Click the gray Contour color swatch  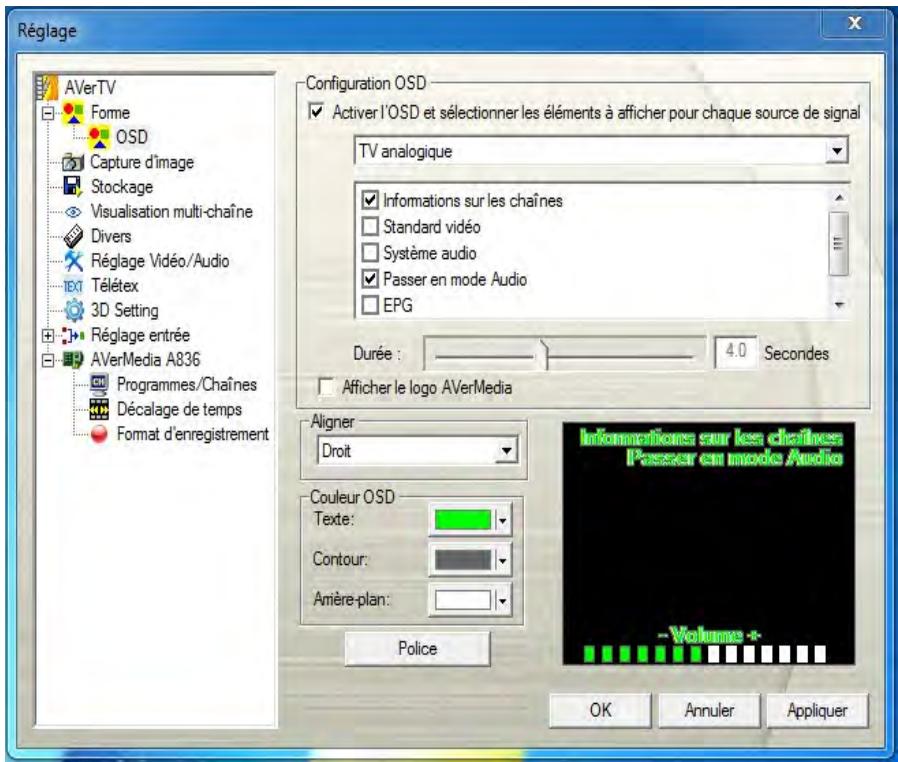coord(463,560)
